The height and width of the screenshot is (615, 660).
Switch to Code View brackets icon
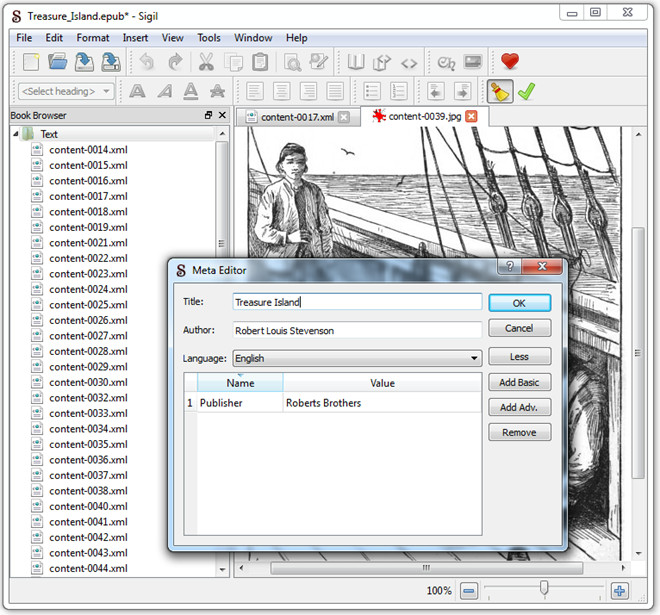coord(409,63)
